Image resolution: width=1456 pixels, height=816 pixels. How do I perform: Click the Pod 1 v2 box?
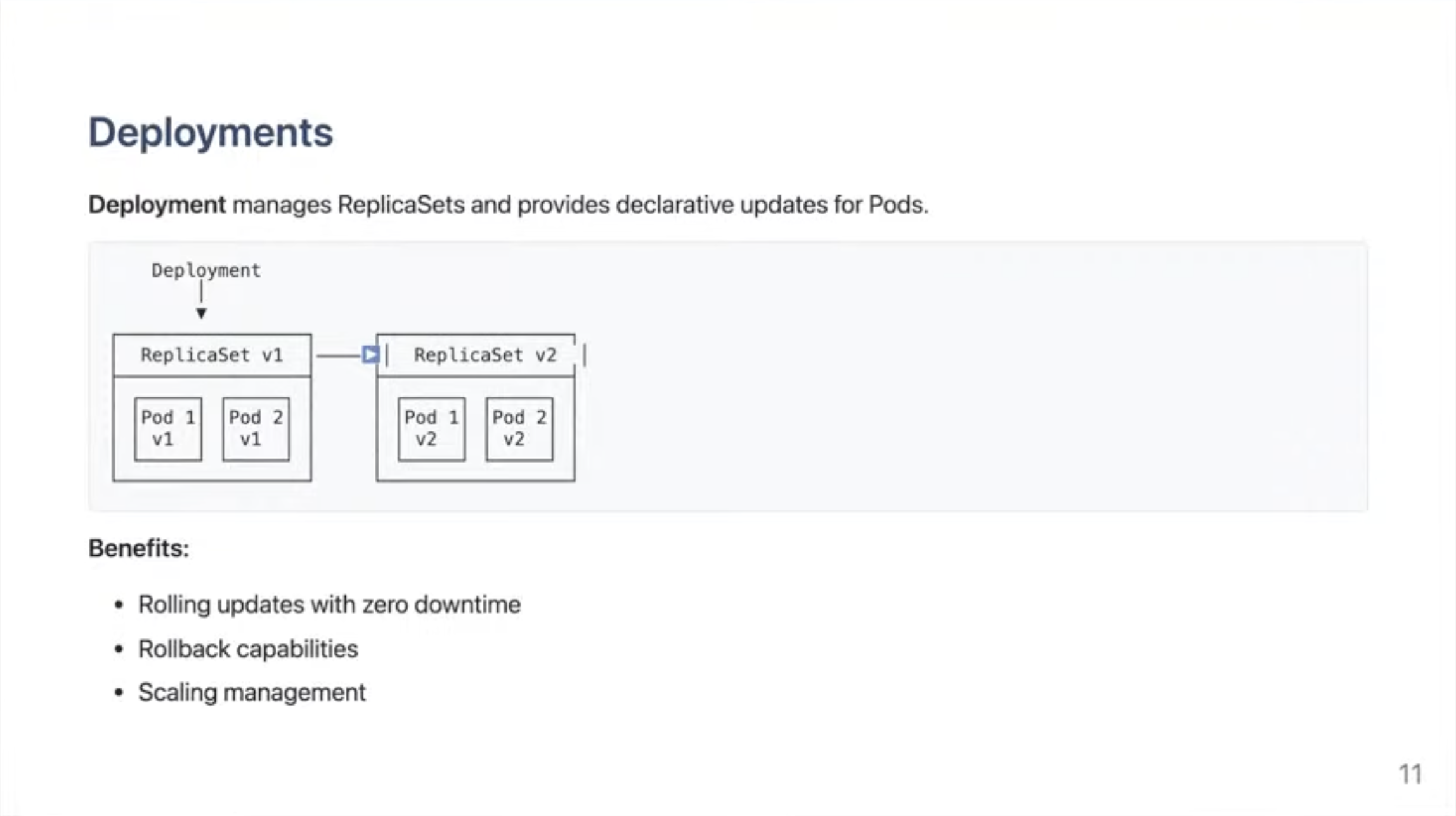click(431, 429)
